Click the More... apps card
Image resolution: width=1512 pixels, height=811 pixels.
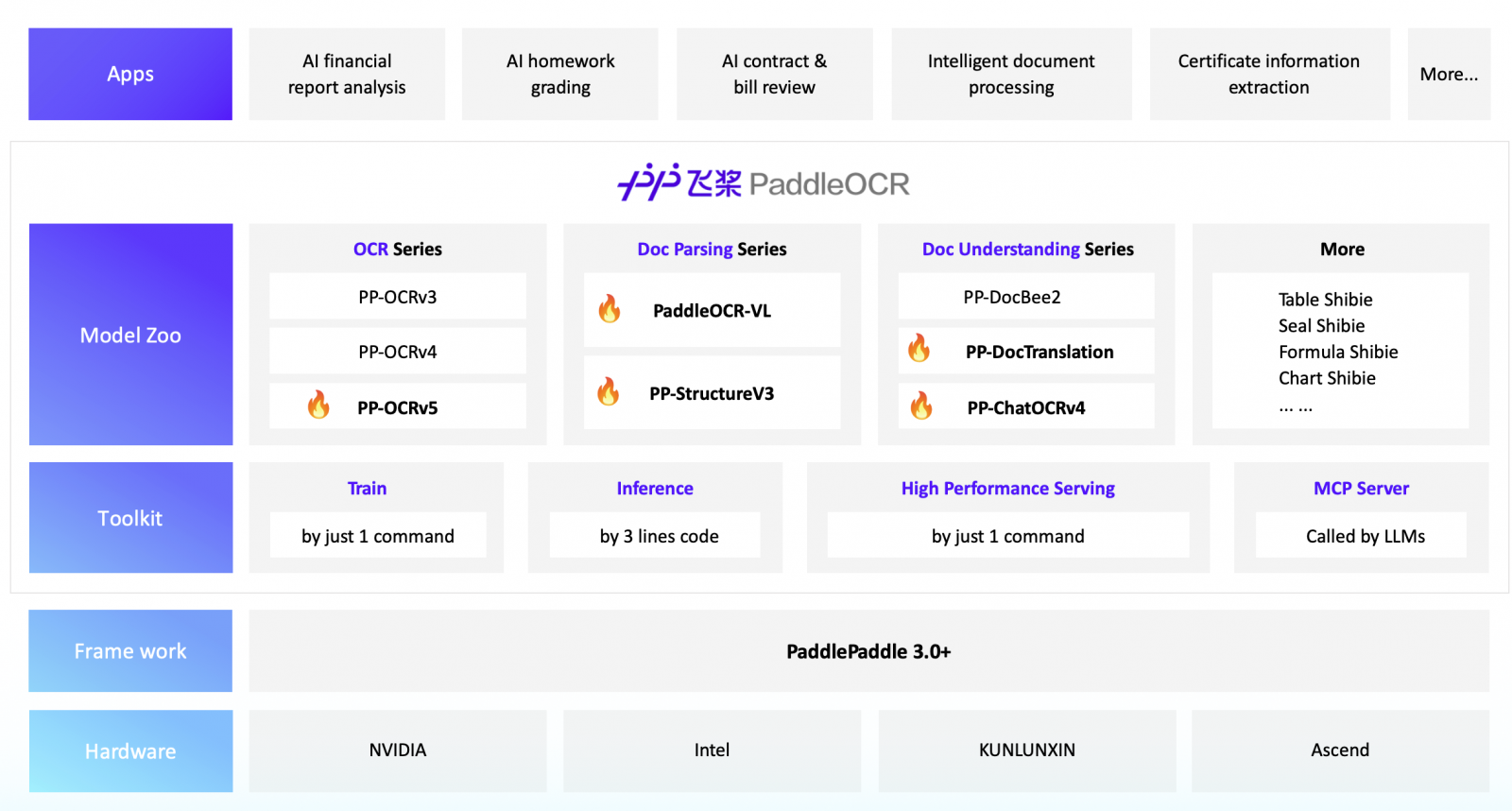point(1449,74)
